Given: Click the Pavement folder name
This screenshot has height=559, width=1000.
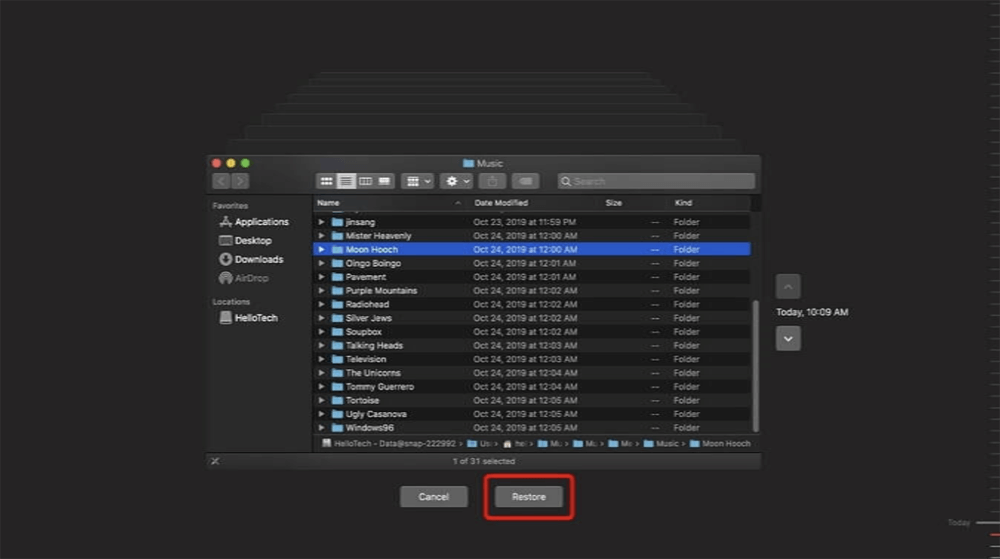Looking at the screenshot, I should click(365, 277).
